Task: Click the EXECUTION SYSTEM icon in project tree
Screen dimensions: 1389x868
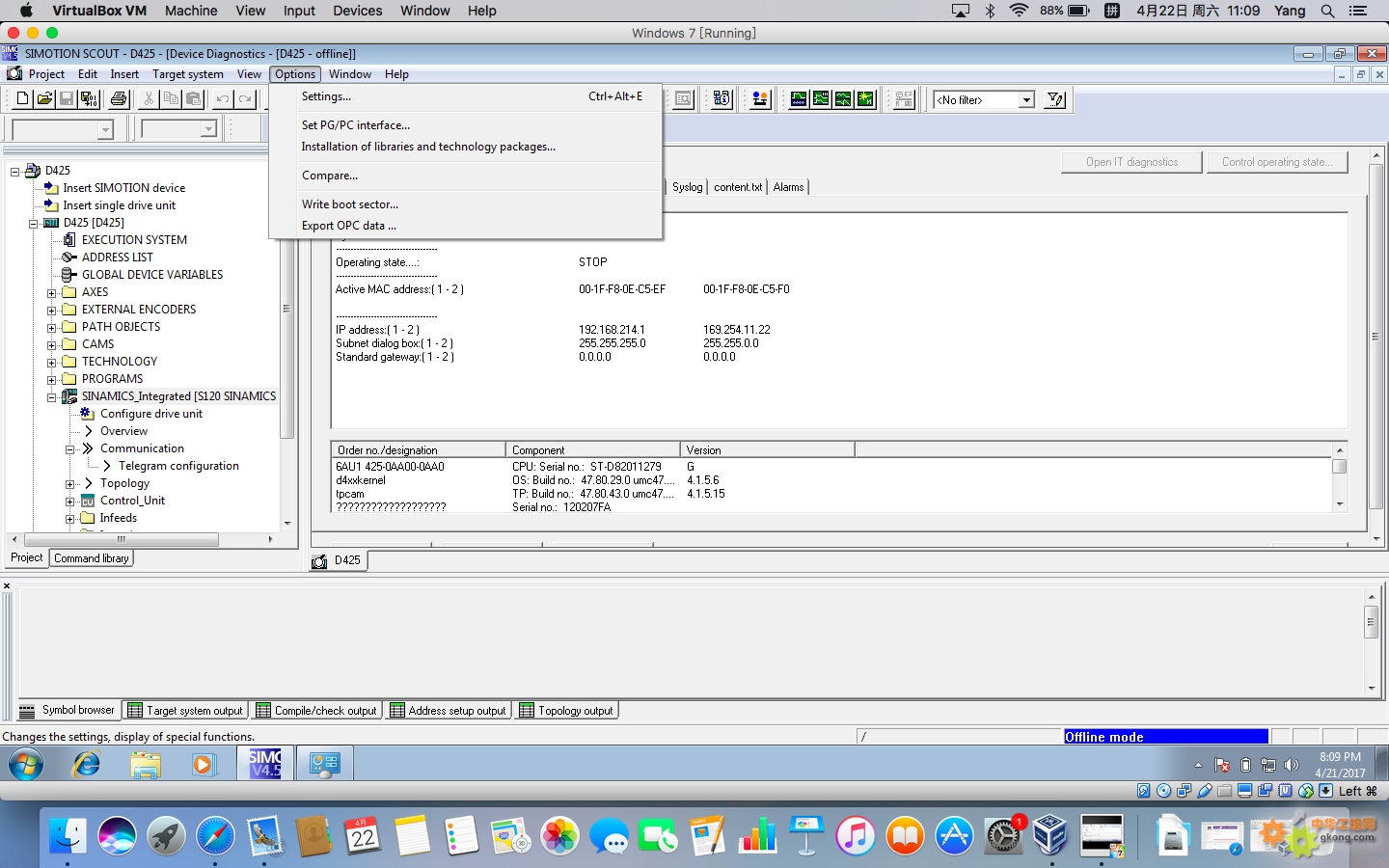Action: click(x=69, y=240)
